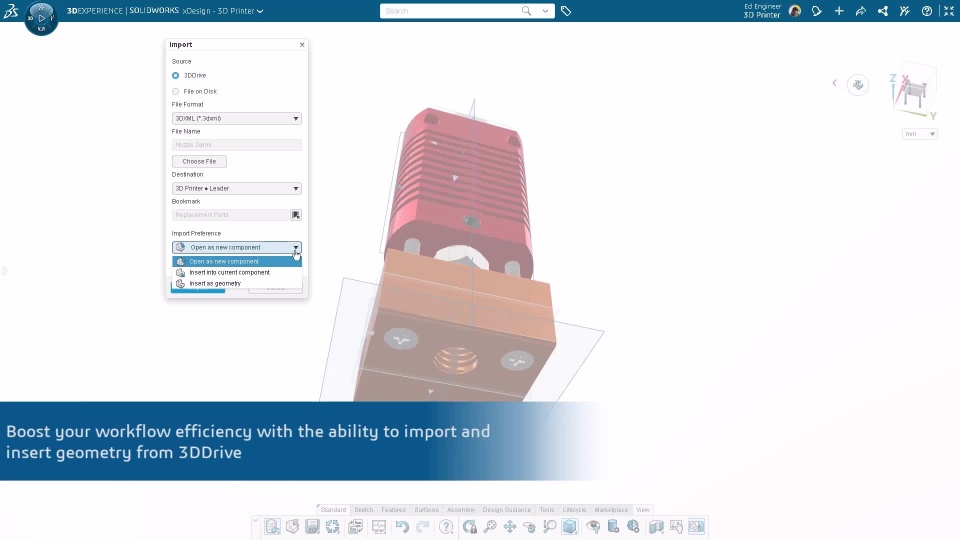Click the Choose File button
Screen dimensions: 960x540
(x=199, y=162)
